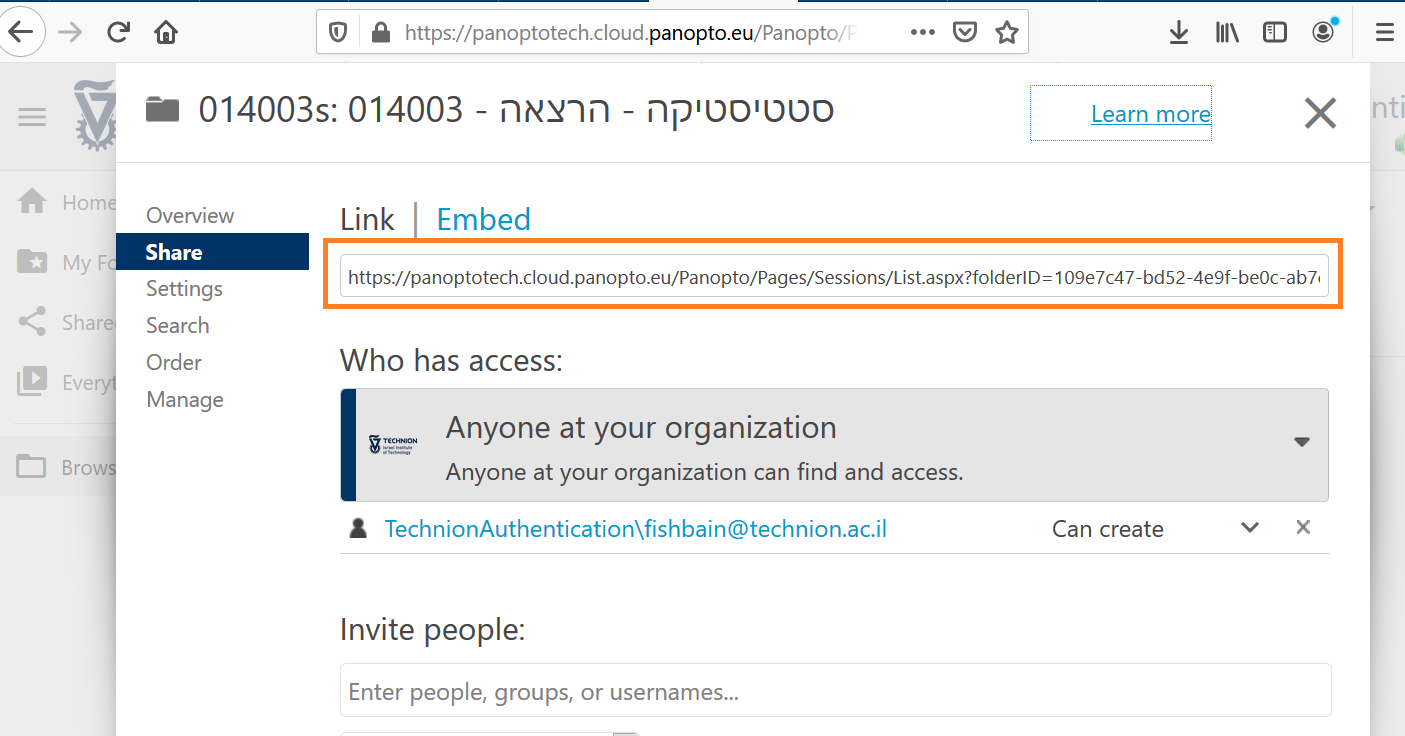Open the Settings section in the folder dialog
The height and width of the screenshot is (736, 1405).
pos(184,289)
